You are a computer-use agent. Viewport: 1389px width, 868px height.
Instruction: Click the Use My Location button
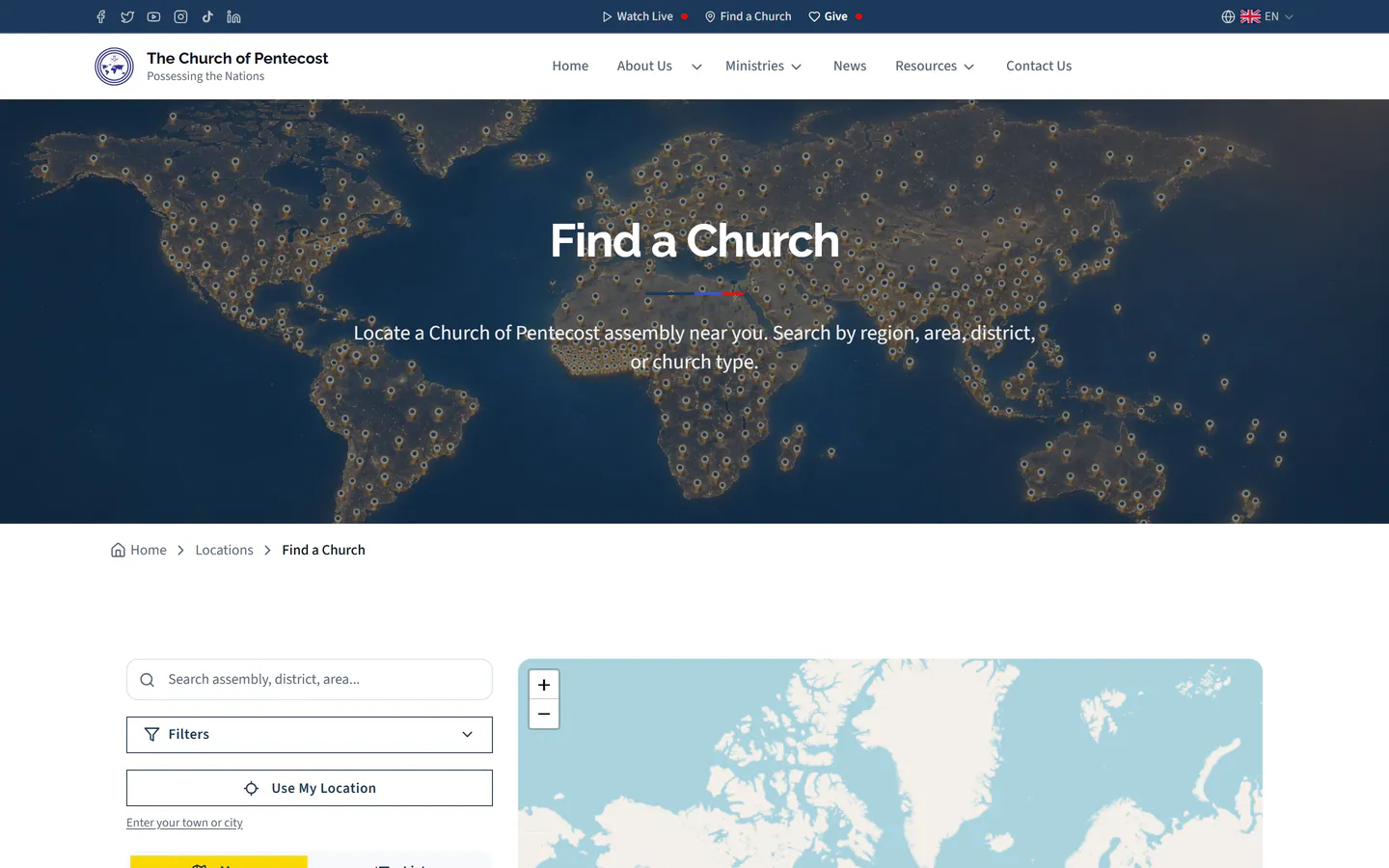tap(310, 788)
